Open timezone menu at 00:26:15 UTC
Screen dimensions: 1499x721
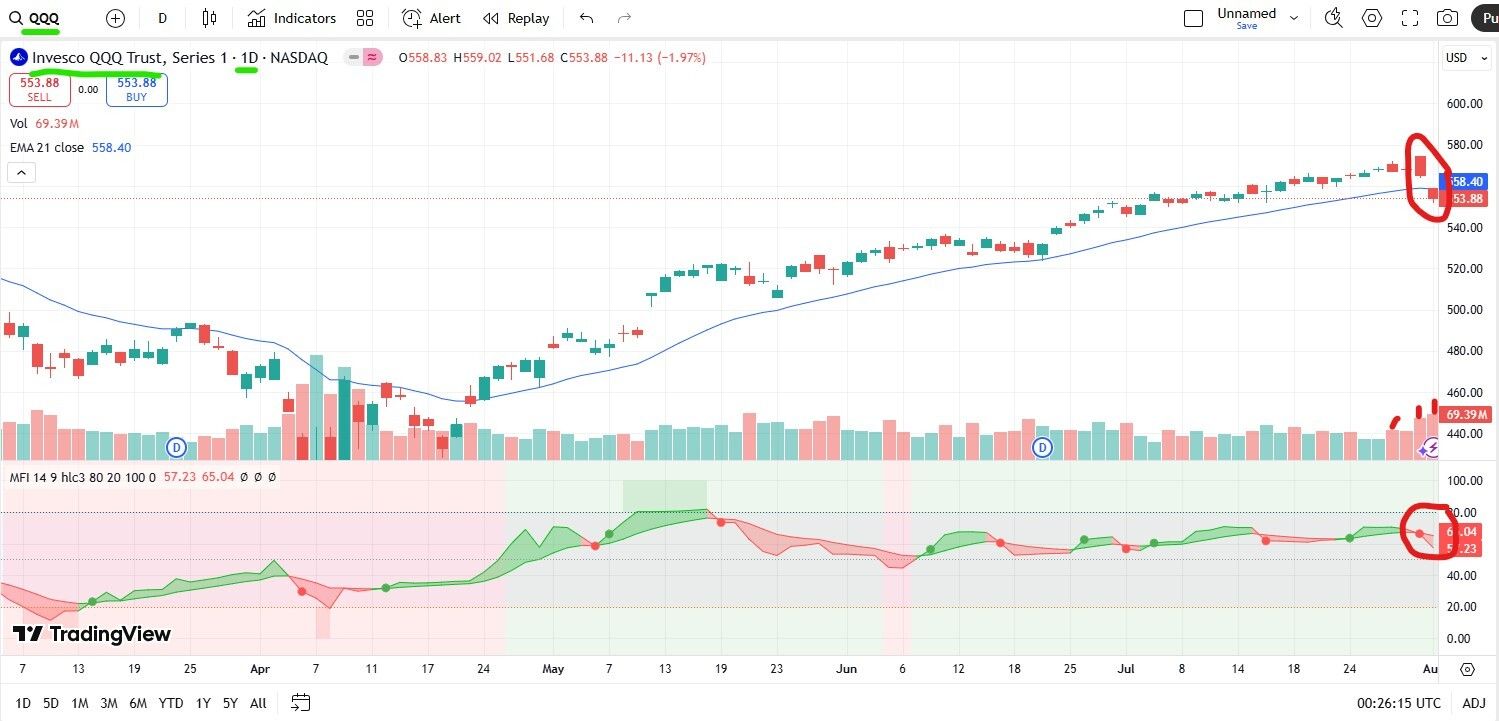[x=1399, y=703]
